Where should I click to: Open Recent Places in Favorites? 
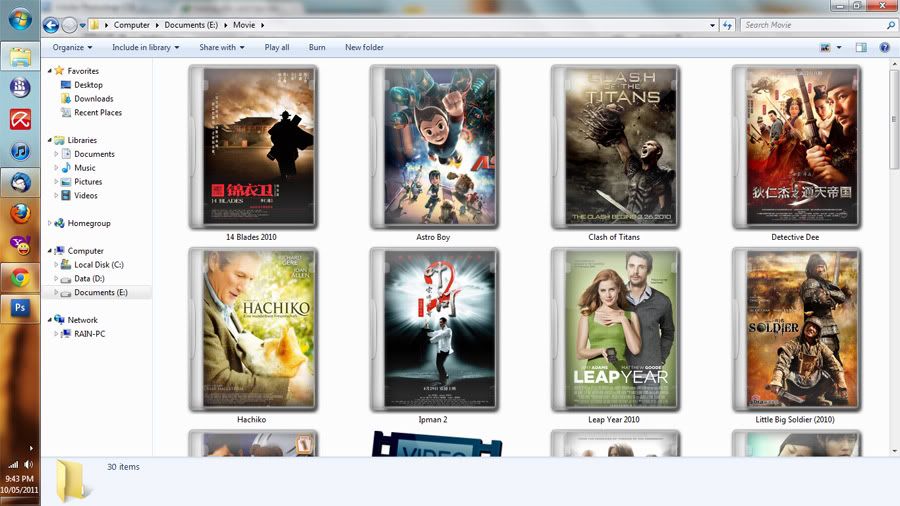tap(98, 112)
